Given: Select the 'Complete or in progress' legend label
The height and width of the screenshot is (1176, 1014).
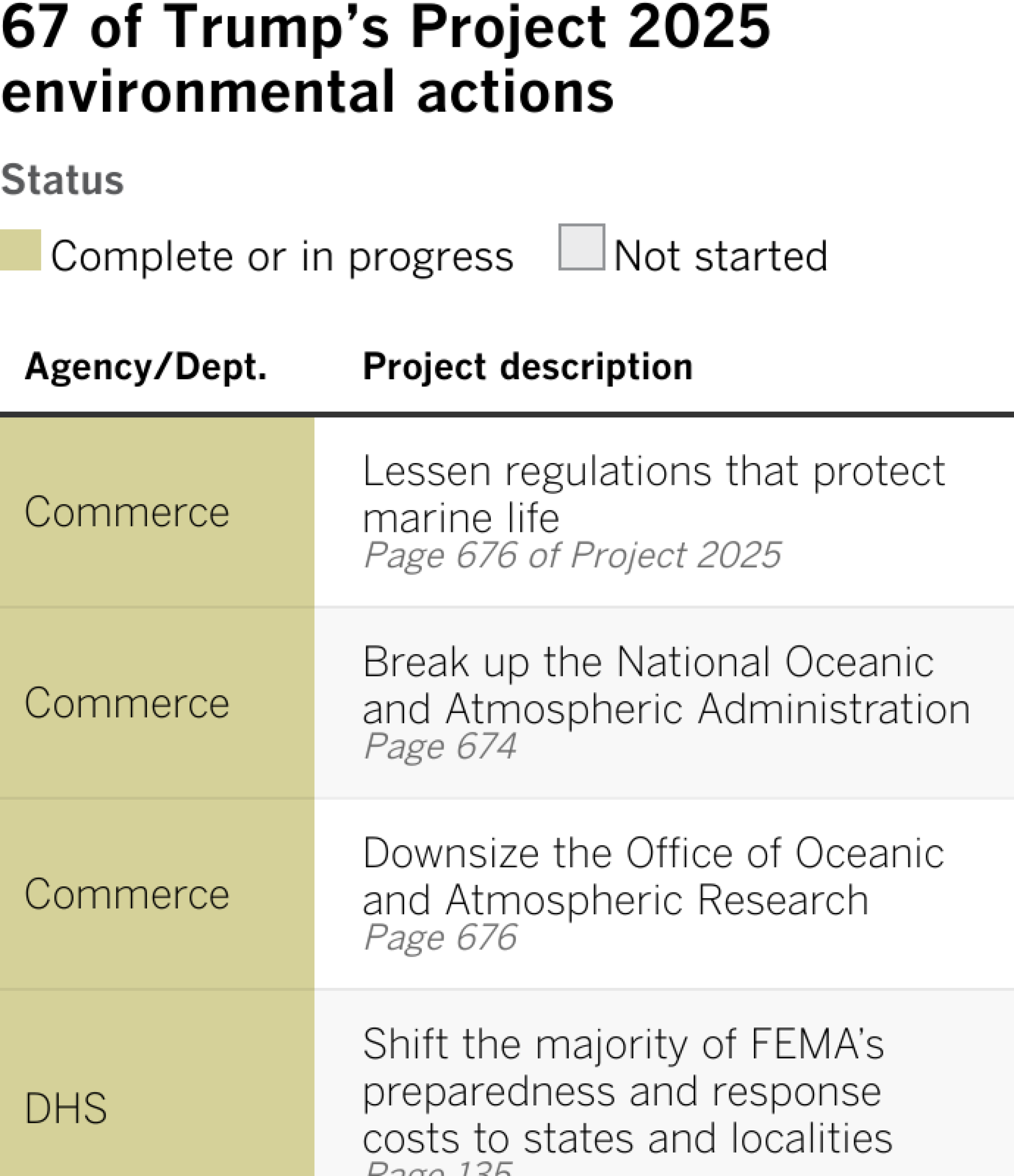Looking at the screenshot, I should (x=282, y=257).
